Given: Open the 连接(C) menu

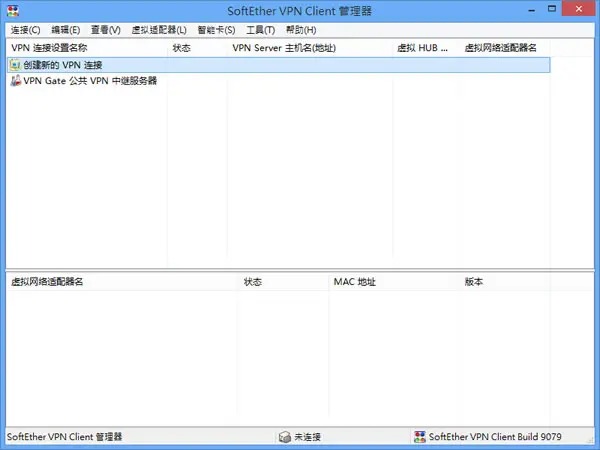Looking at the screenshot, I should pyautogui.click(x=25, y=30).
